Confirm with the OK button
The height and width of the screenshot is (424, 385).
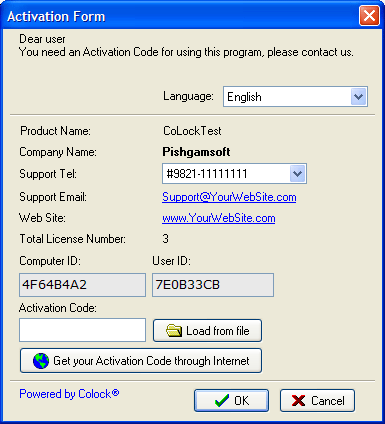231,401
